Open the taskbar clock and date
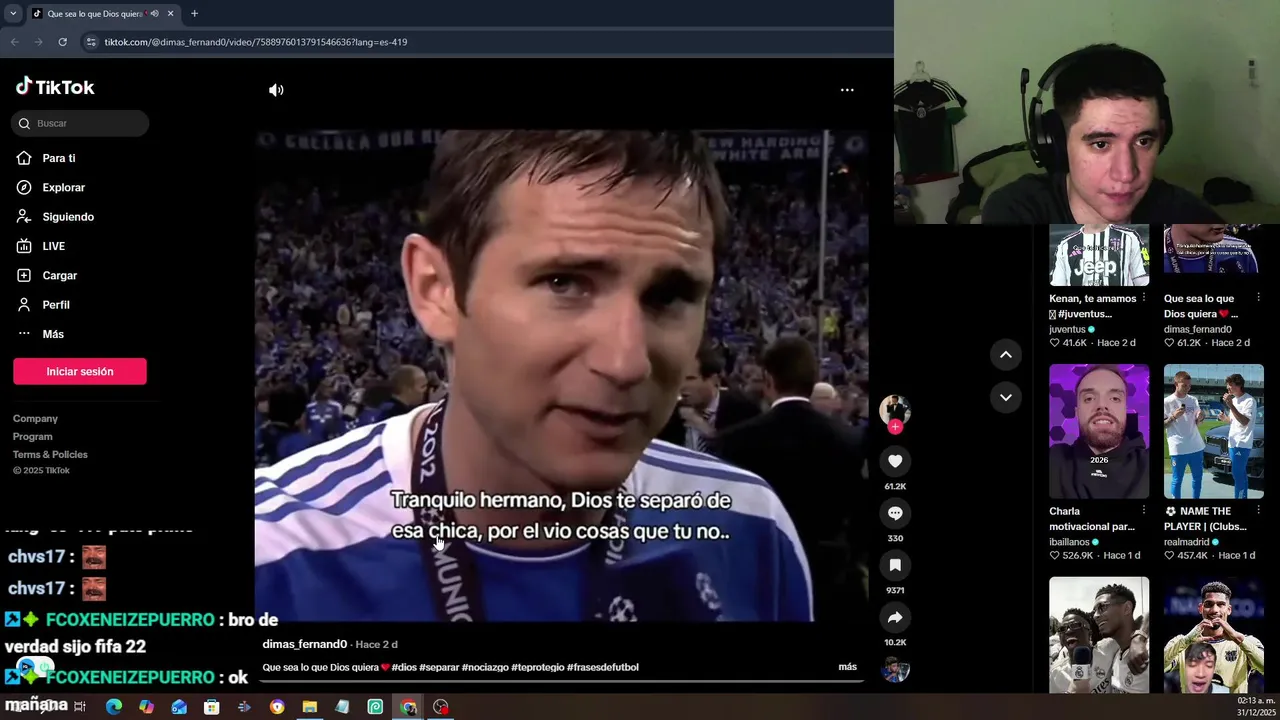Screen dimensions: 1280x720 1255,707
